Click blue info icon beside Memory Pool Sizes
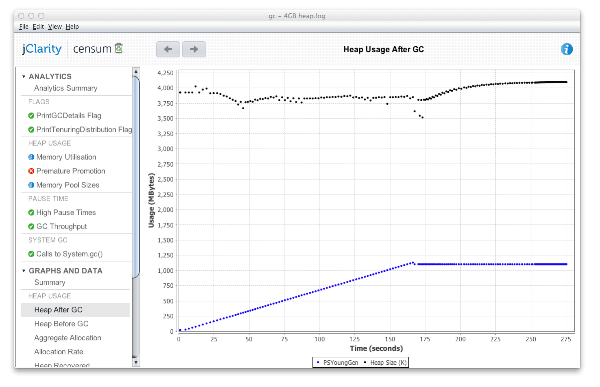The width and height of the screenshot is (600, 387). coord(31,185)
